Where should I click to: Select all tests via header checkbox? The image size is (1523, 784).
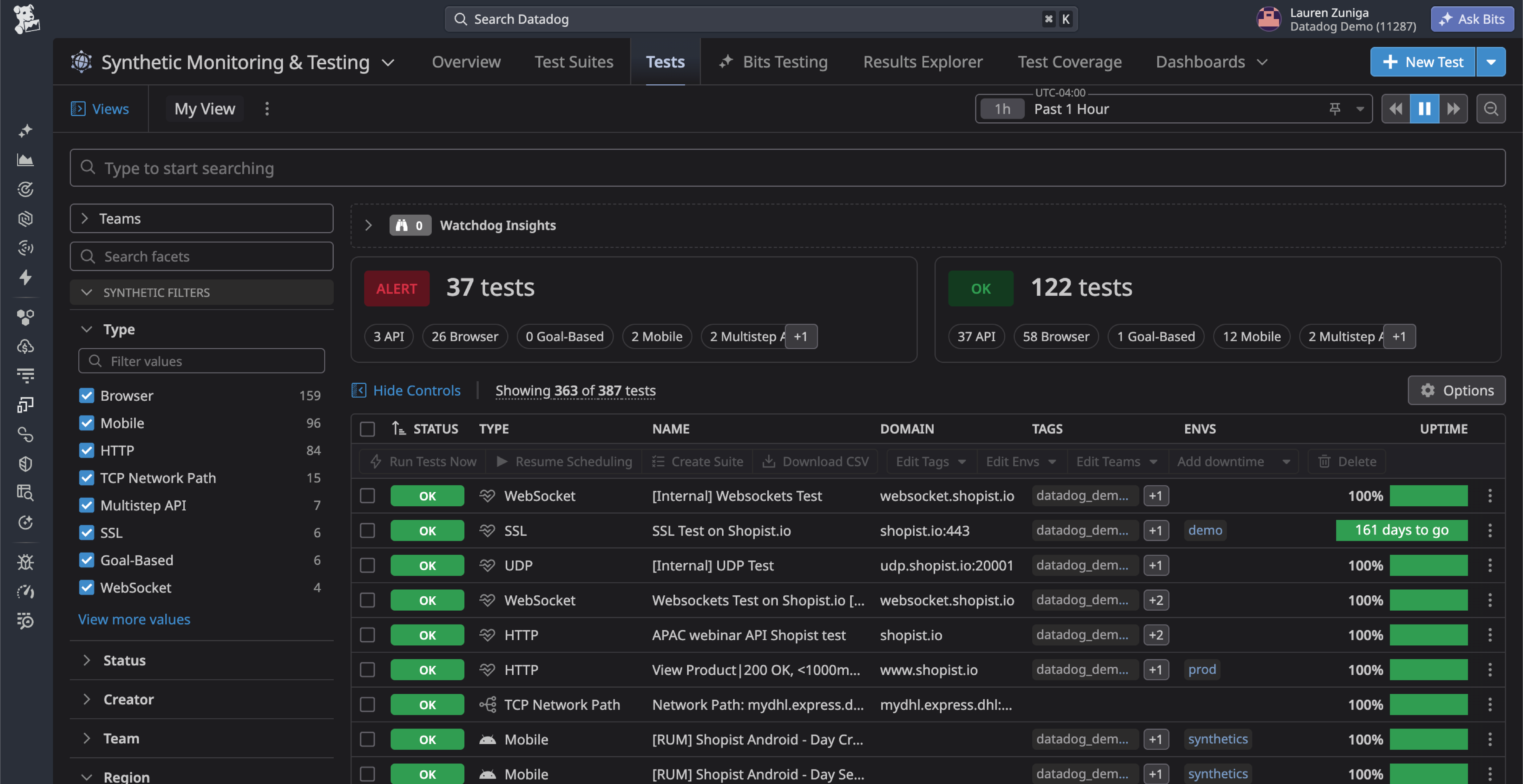367,428
